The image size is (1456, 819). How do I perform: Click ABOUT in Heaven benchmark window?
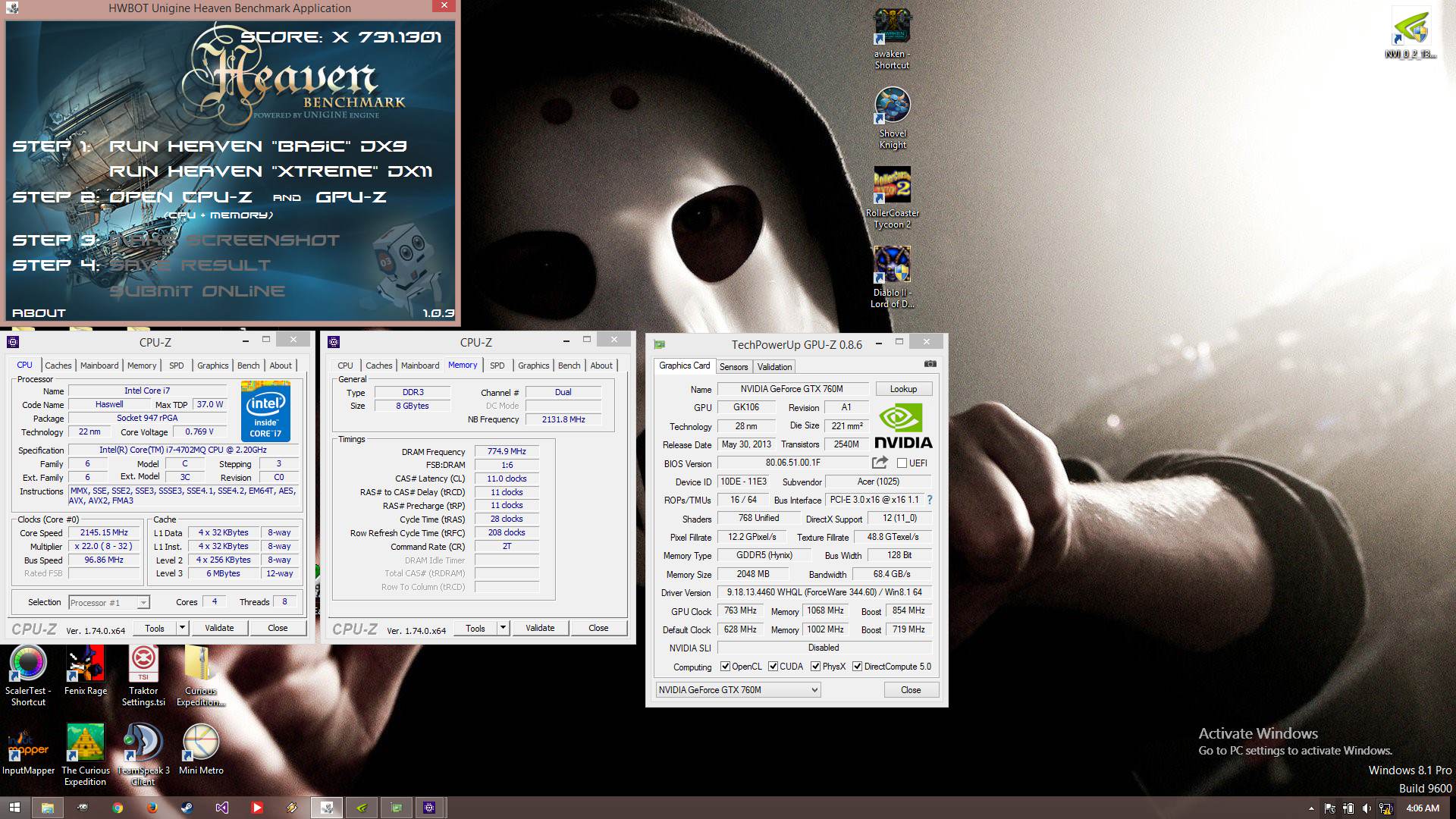click(x=39, y=312)
